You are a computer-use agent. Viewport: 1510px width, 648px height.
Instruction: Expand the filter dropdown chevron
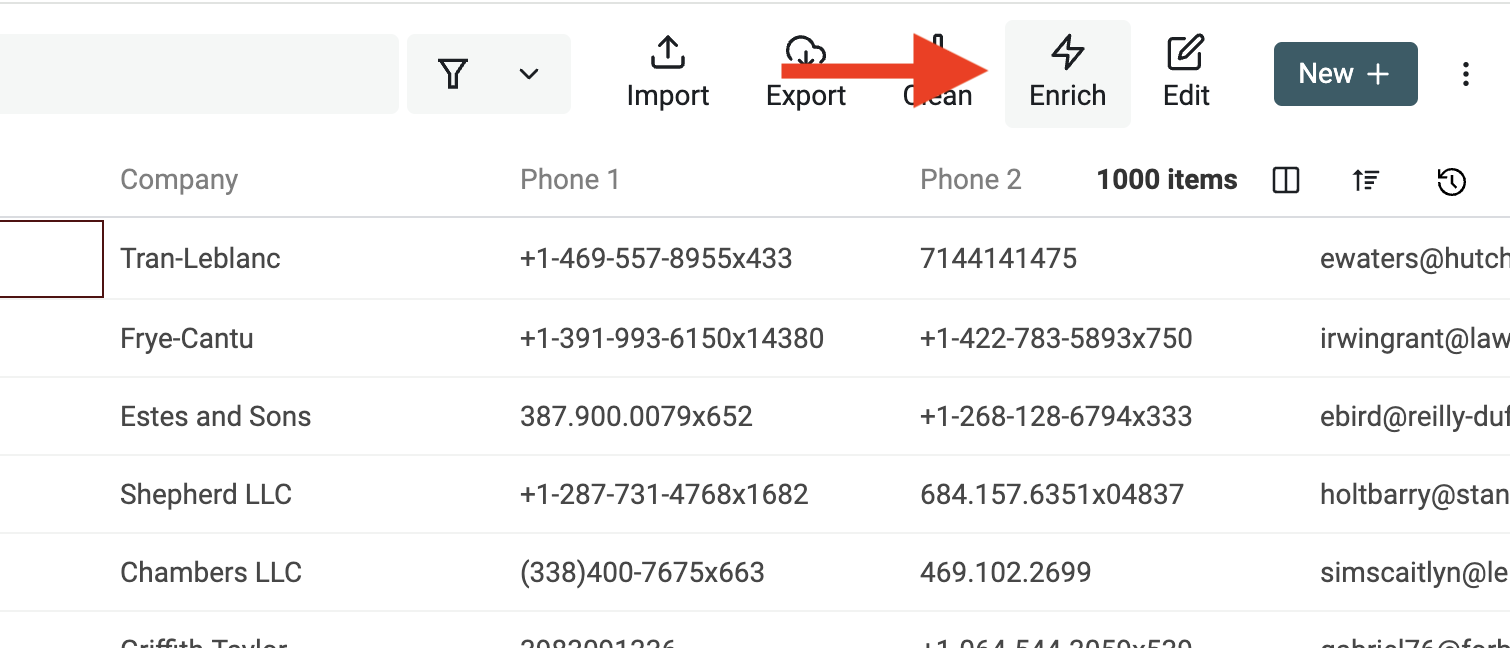(529, 73)
